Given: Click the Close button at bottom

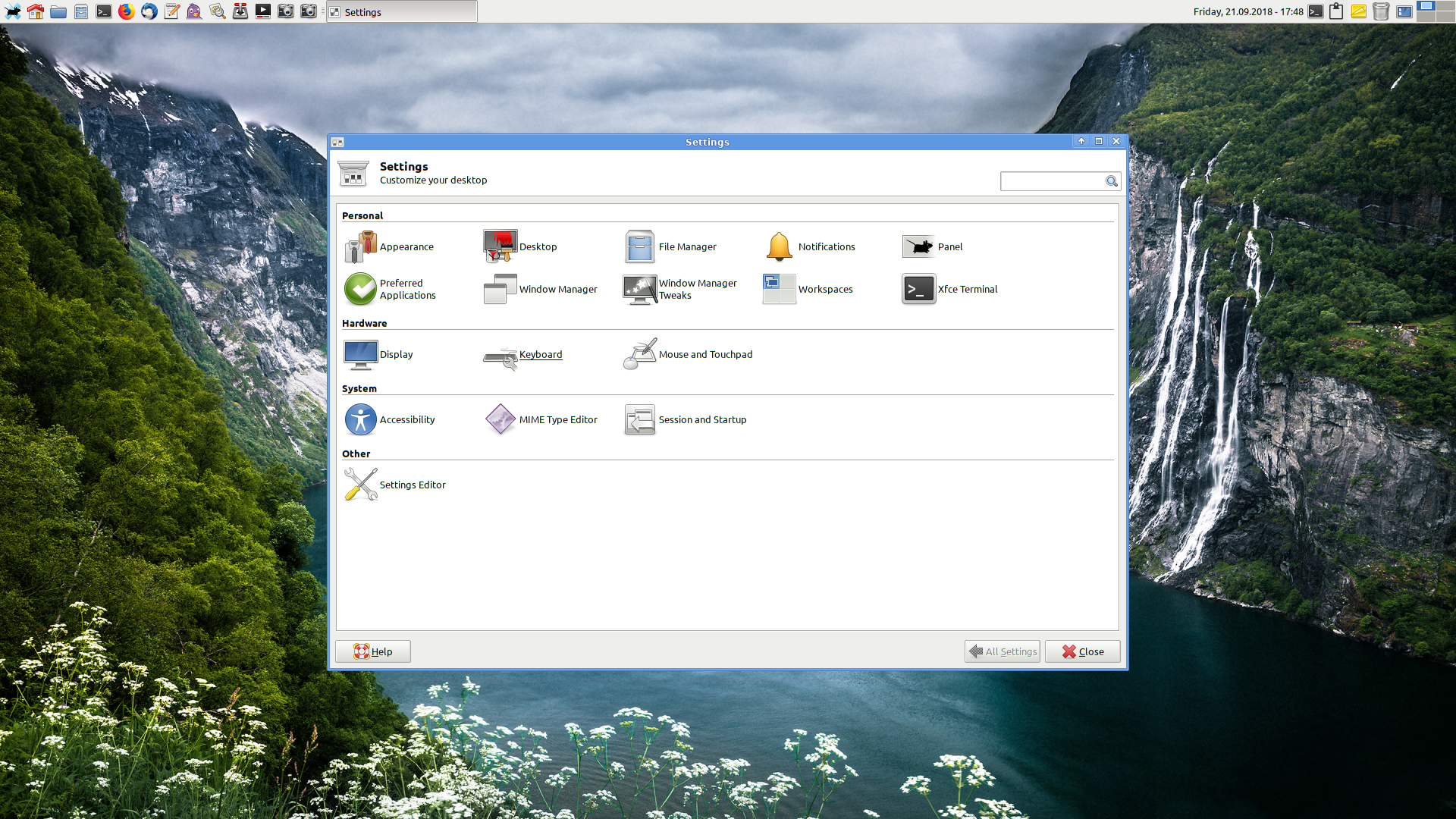Looking at the screenshot, I should [1082, 651].
